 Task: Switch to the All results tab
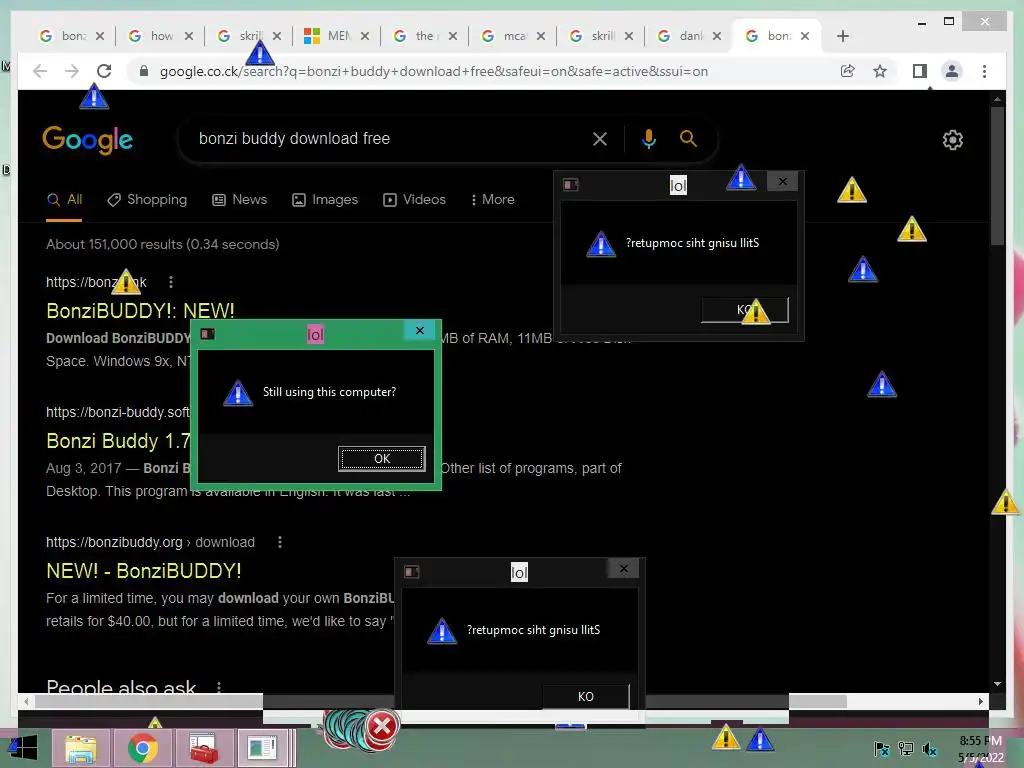(64, 200)
